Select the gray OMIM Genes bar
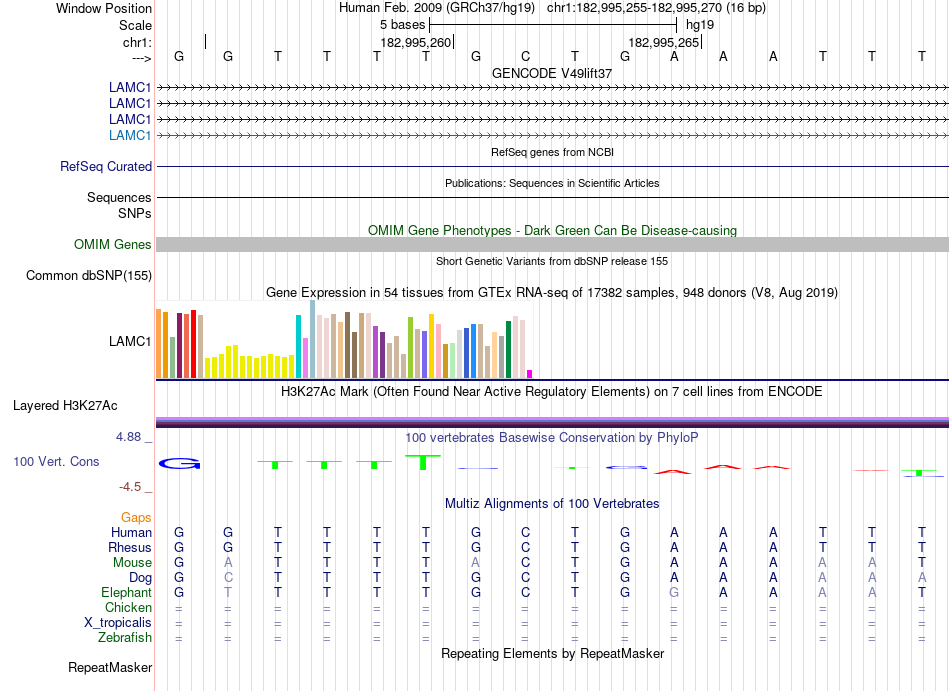The image size is (950, 691). 552,244
